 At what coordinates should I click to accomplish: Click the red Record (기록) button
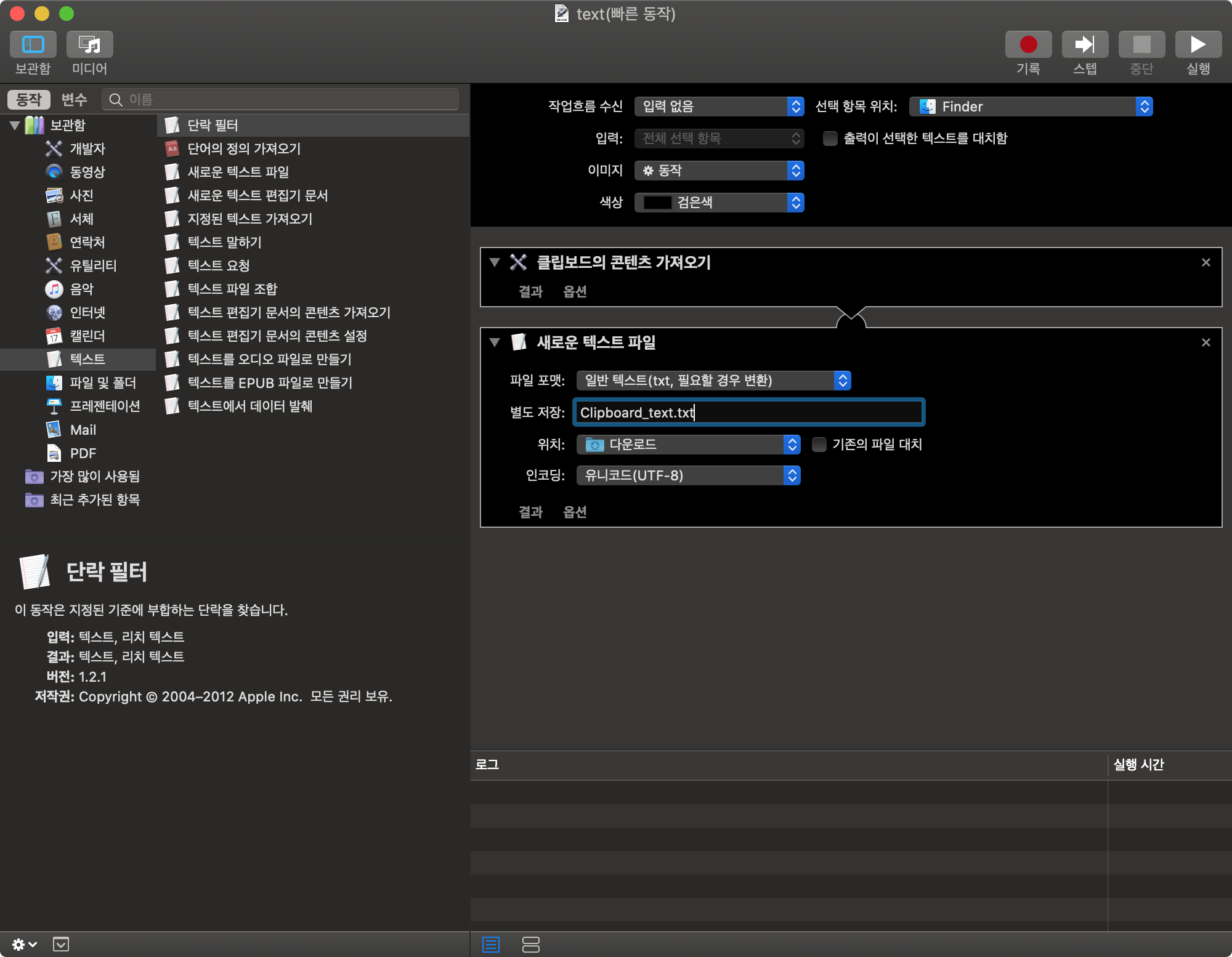click(1027, 45)
